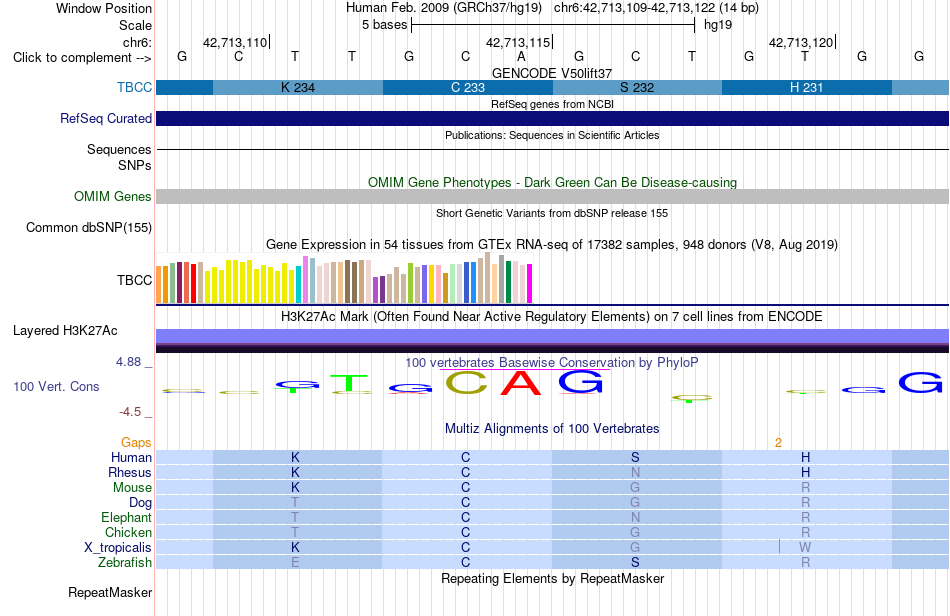Viewport: 950px width, 616px height.
Task: Open the GTEx Gene Expression track title
Action: [x=552, y=245]
